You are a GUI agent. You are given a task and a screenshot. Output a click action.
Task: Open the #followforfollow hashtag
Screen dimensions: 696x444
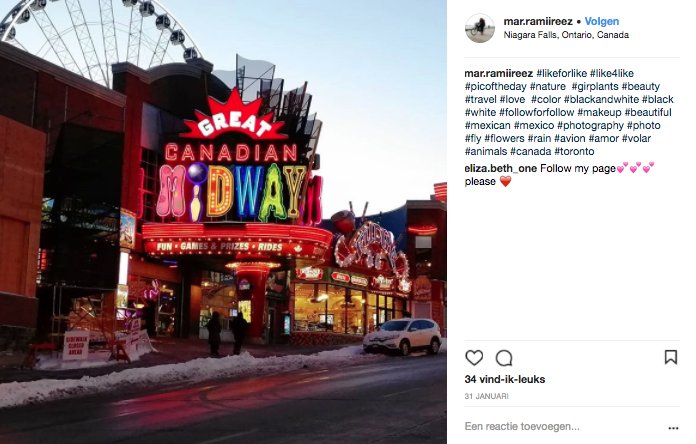coord(536,112)
